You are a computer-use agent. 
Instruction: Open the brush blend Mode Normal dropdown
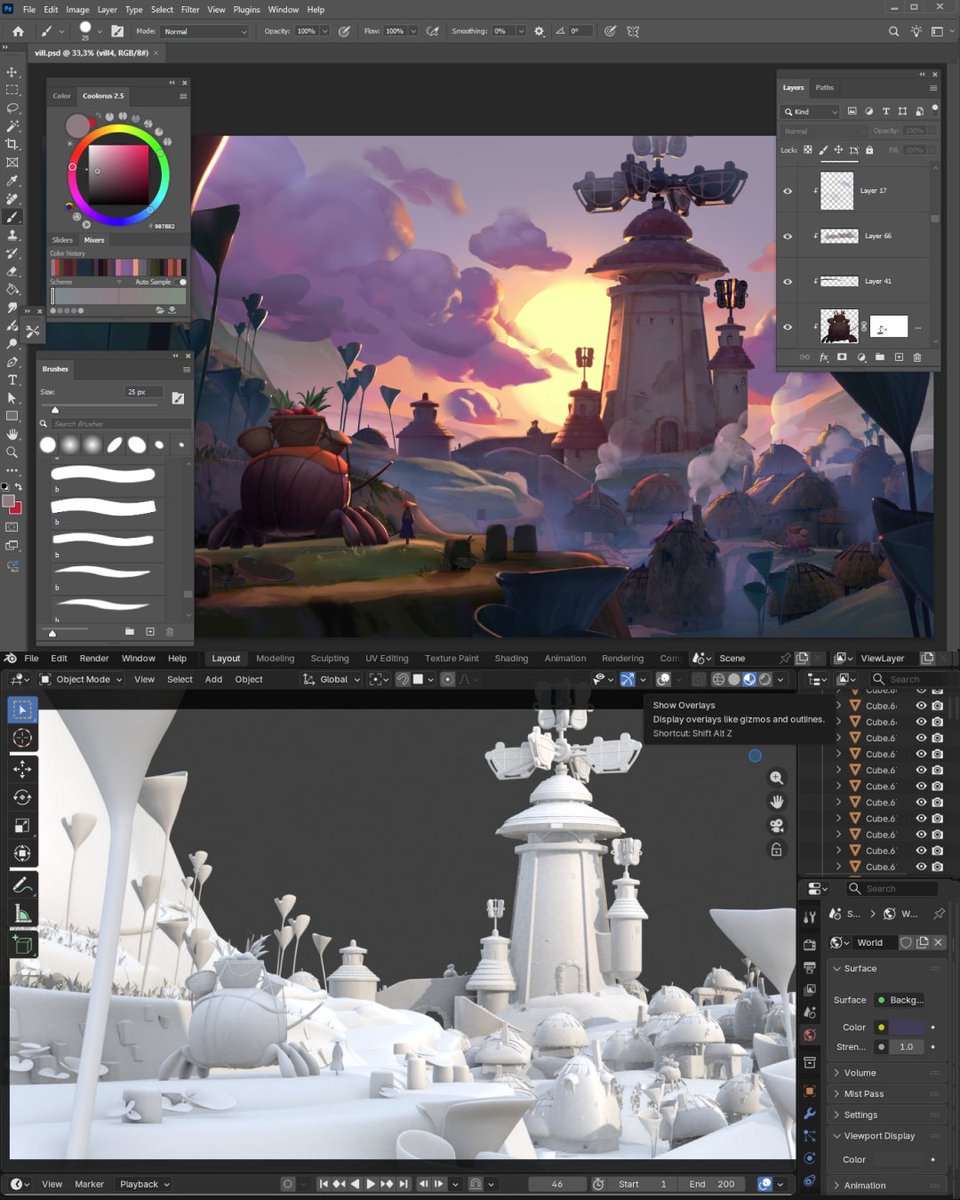click(205, 31)
